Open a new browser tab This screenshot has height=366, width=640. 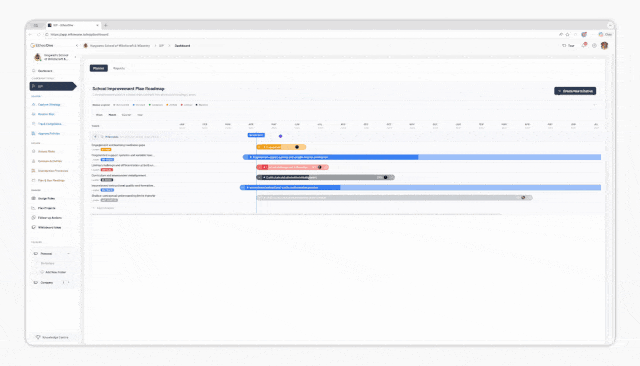[105, 25]
